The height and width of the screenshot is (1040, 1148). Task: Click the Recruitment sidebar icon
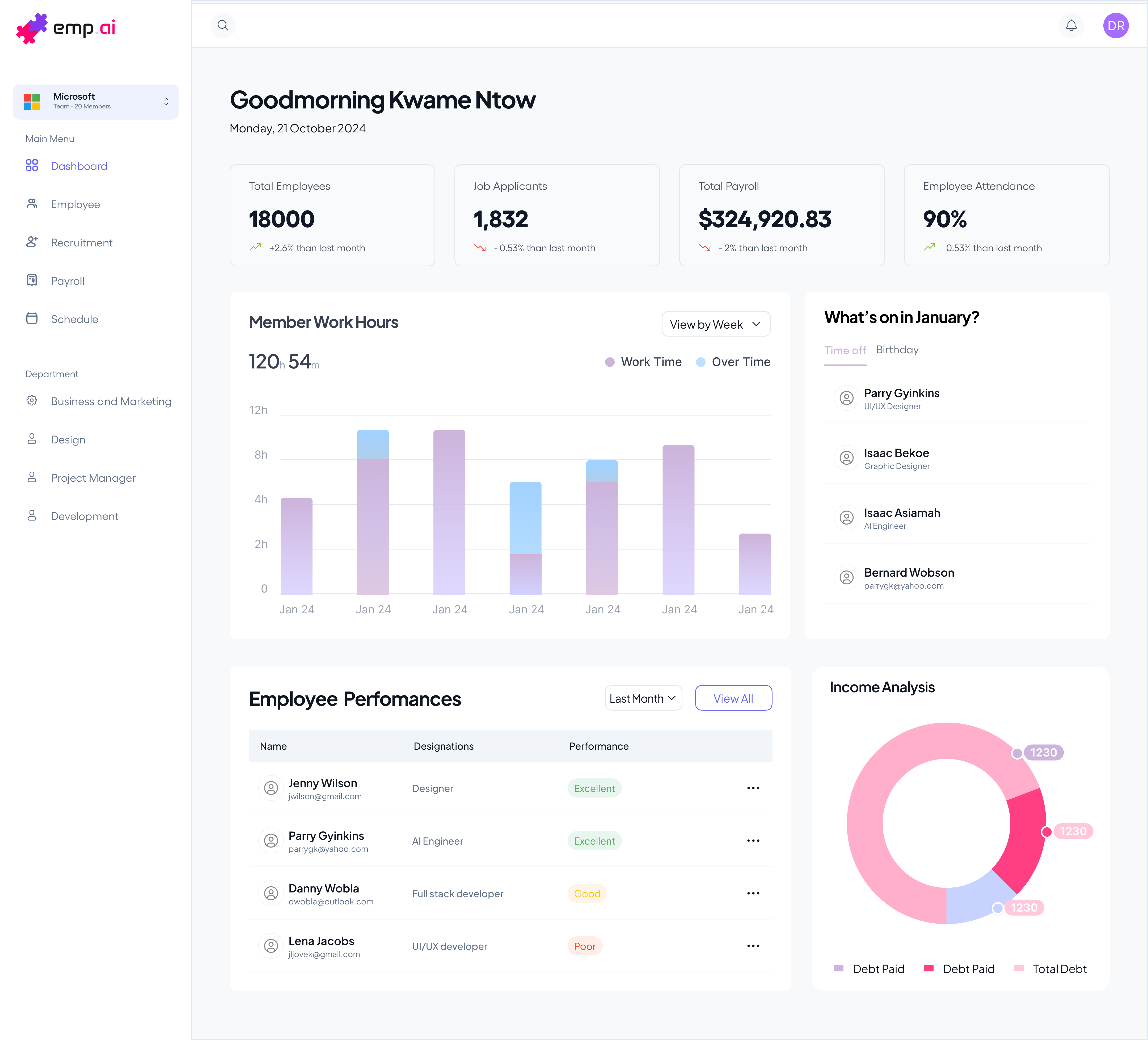pos(32,242)
